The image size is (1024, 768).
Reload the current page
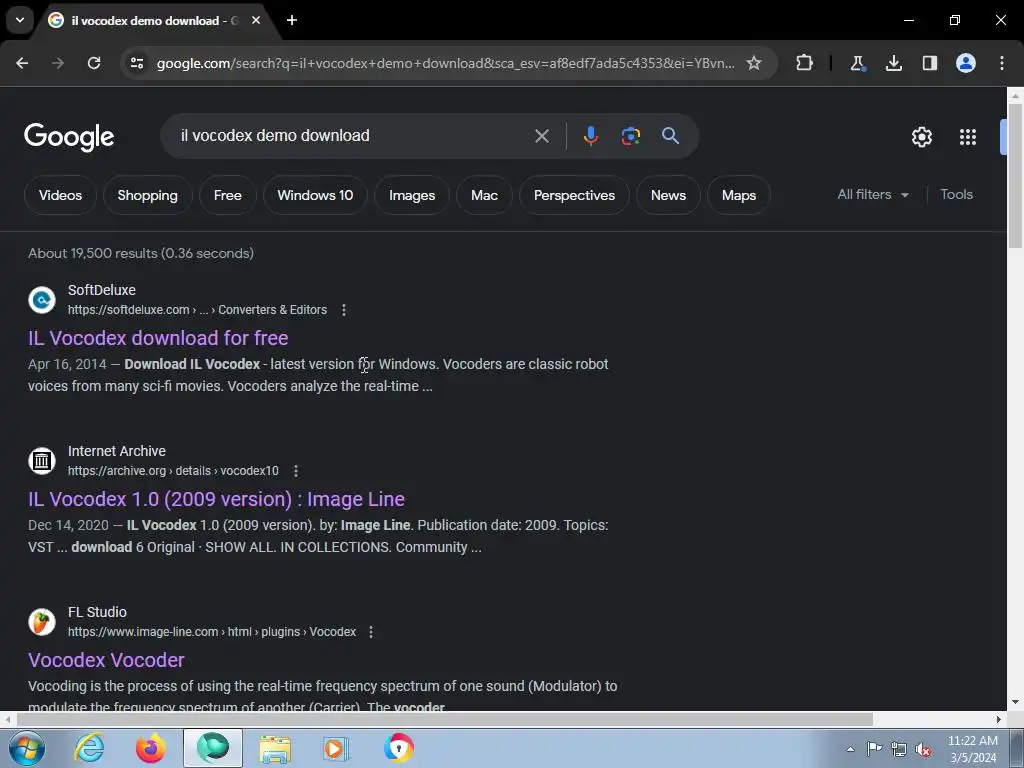click(94, 63)
